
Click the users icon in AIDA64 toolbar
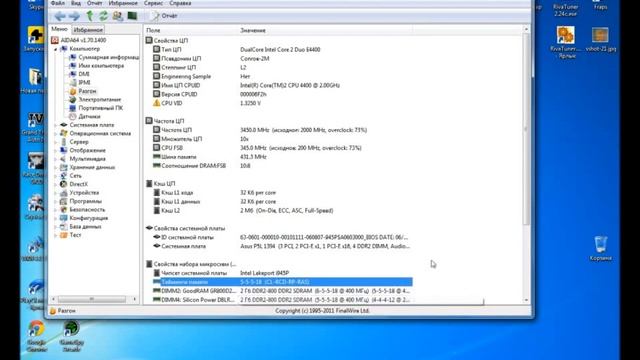[x=118, y=16]
